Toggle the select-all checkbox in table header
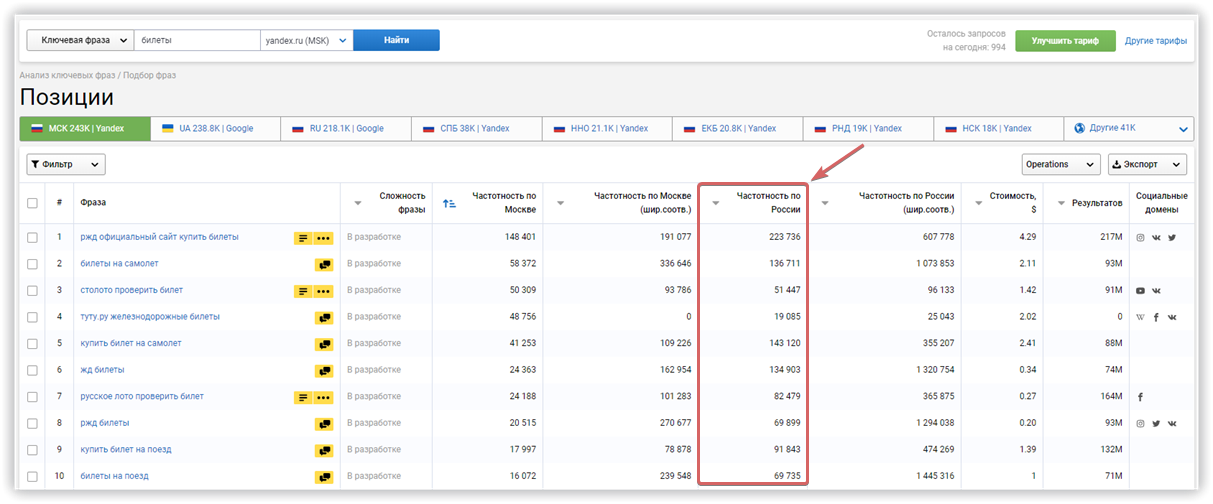1213x504 pixels. coord(33,203)
